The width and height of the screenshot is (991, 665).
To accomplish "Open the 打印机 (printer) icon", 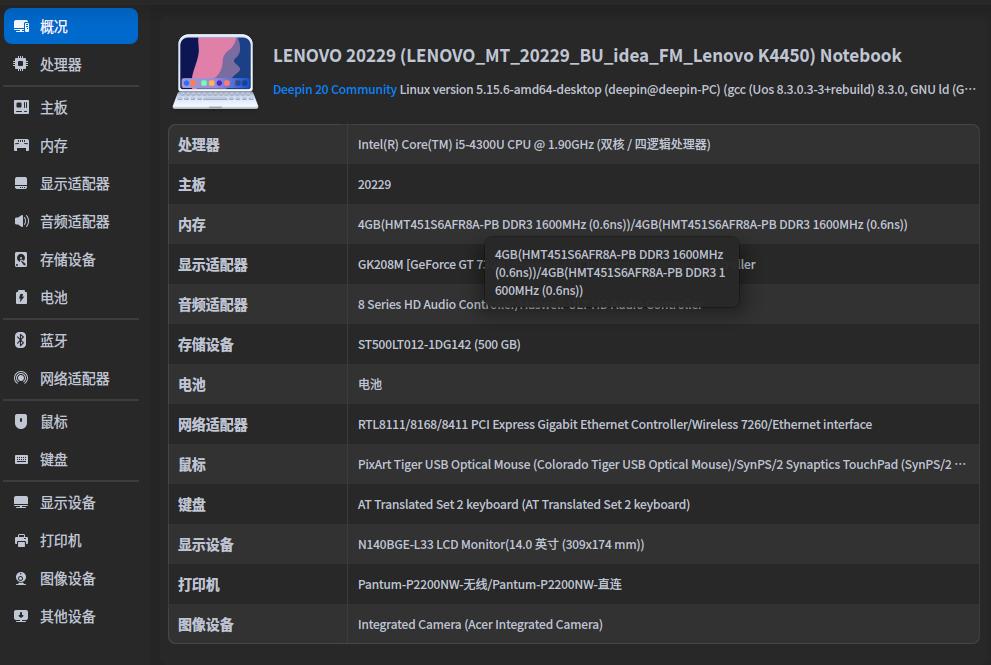I will (x=21, y=540).
